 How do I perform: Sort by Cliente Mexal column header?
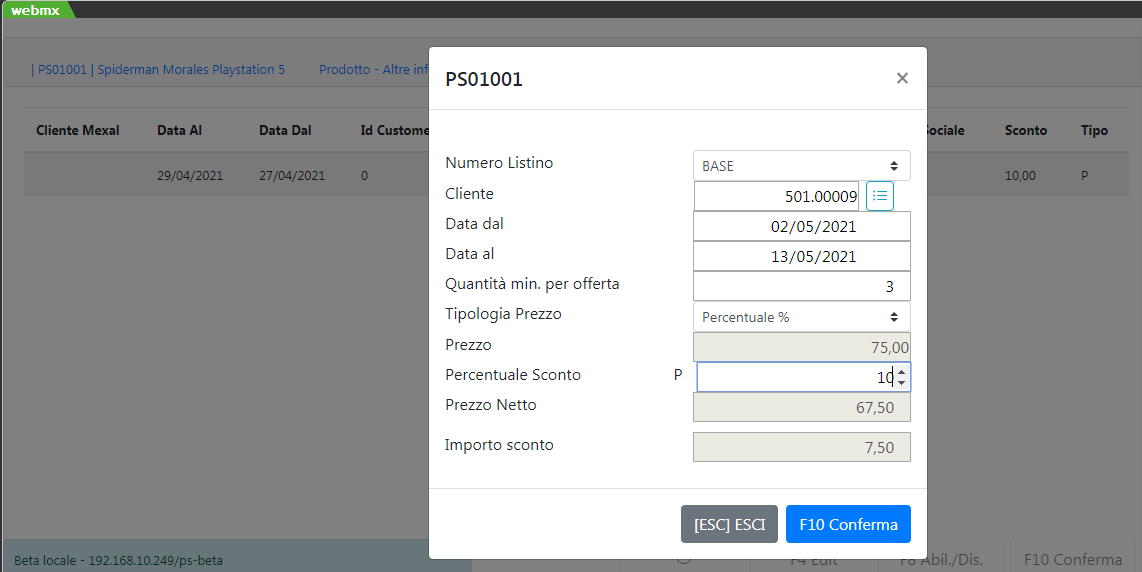click(78, 131)
